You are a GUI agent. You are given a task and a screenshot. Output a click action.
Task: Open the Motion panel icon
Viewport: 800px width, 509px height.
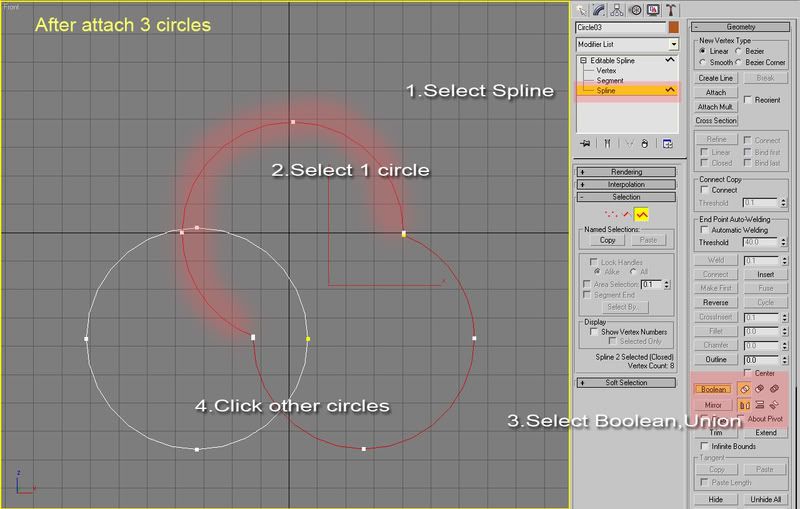(636, 9)
